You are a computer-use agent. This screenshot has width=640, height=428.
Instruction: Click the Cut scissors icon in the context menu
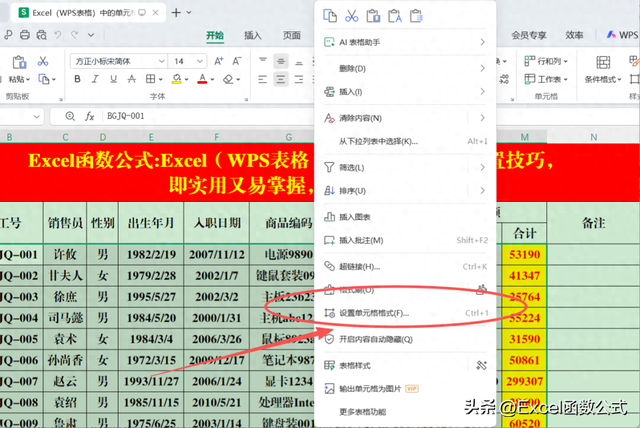[351, 16]
